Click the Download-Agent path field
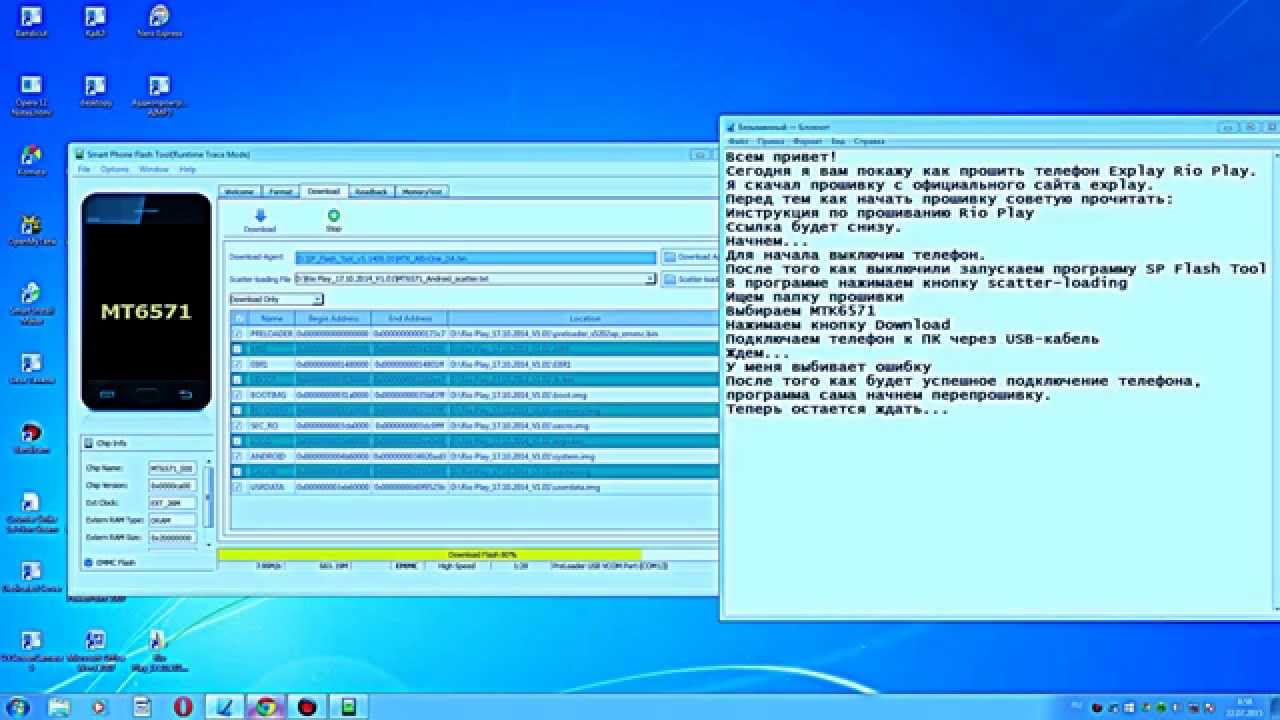This screenshot has height=720, width=1280. tap(476, 257)
